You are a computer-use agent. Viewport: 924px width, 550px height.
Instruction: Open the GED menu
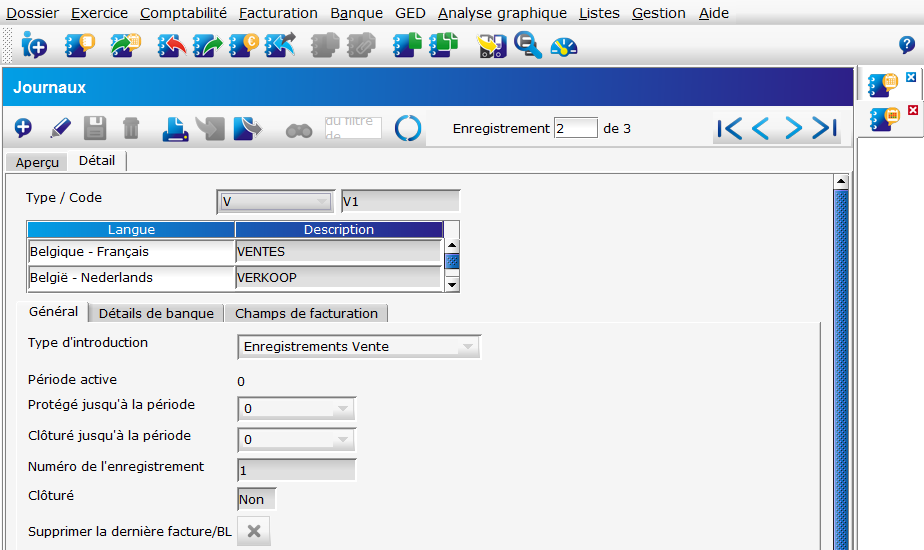click(410, 13)
